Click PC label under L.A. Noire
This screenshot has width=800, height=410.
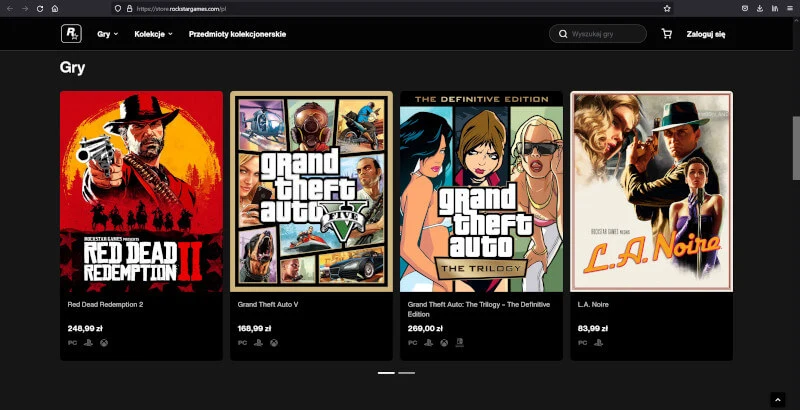(583, 343)
